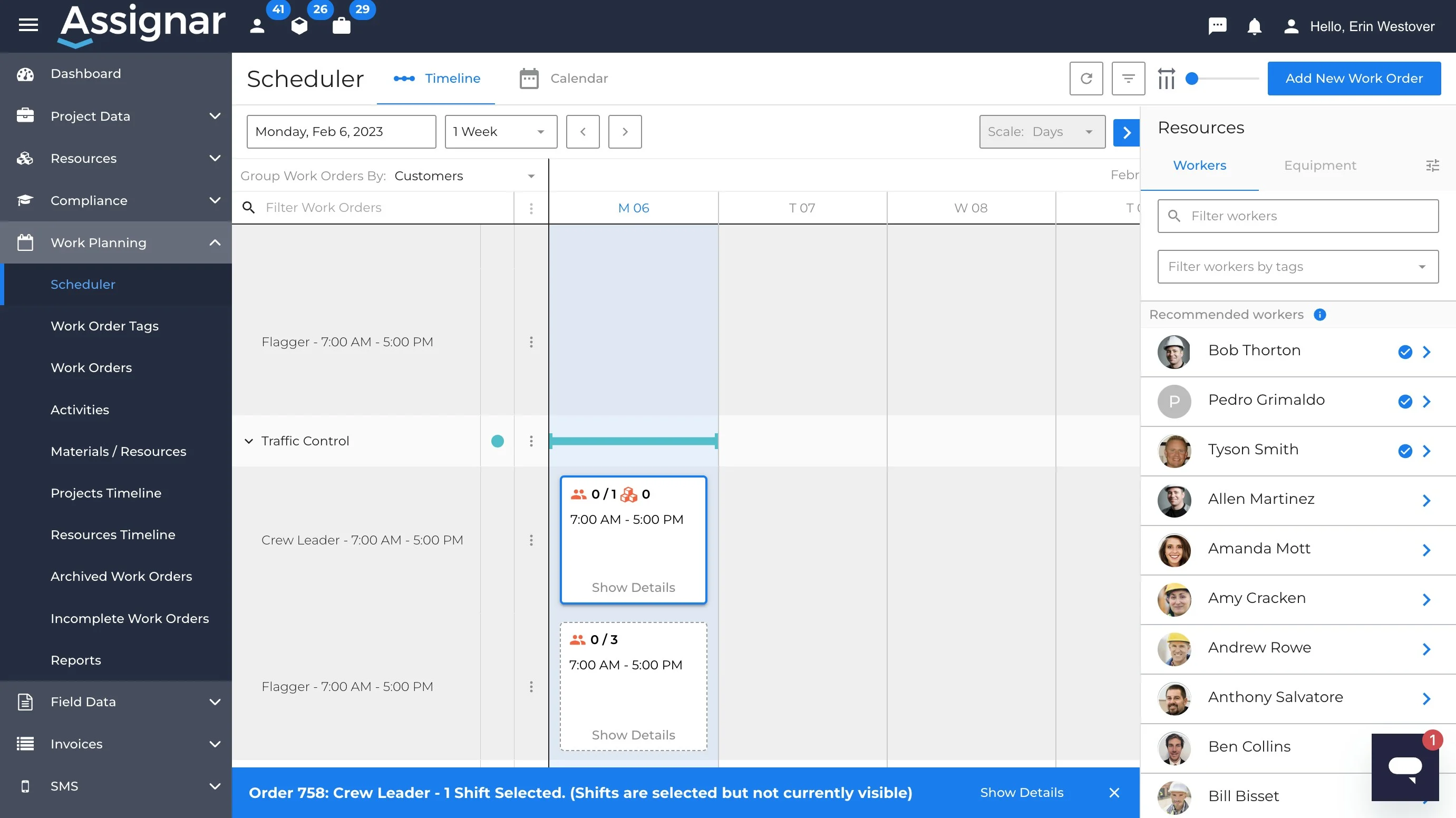Image resolution: width=1456 pixels, height=818 pixels.
Task: Switch to the Timeline tab
Action: click(x=436, y=79)
